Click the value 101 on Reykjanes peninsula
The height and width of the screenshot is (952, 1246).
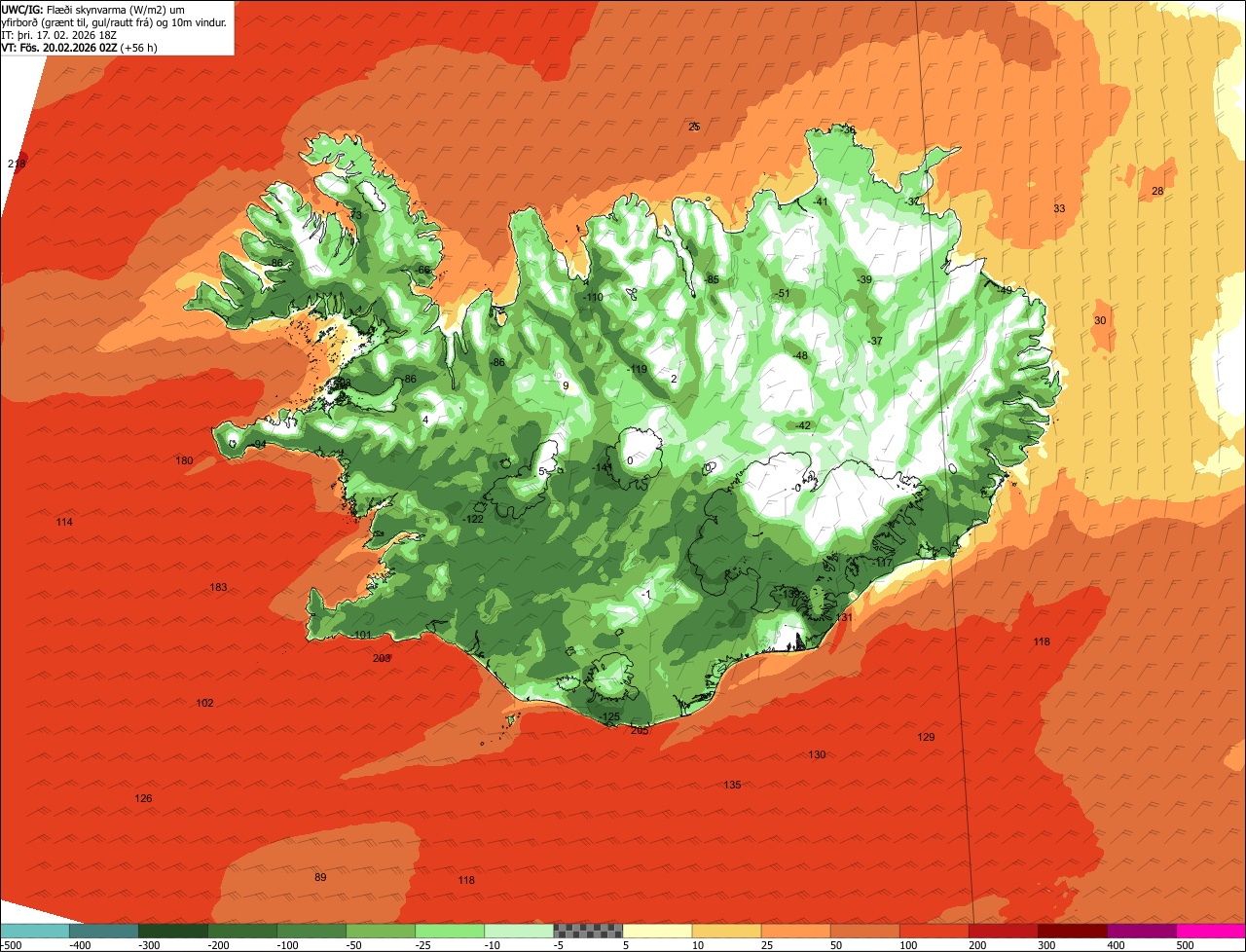tap(362, 635)
